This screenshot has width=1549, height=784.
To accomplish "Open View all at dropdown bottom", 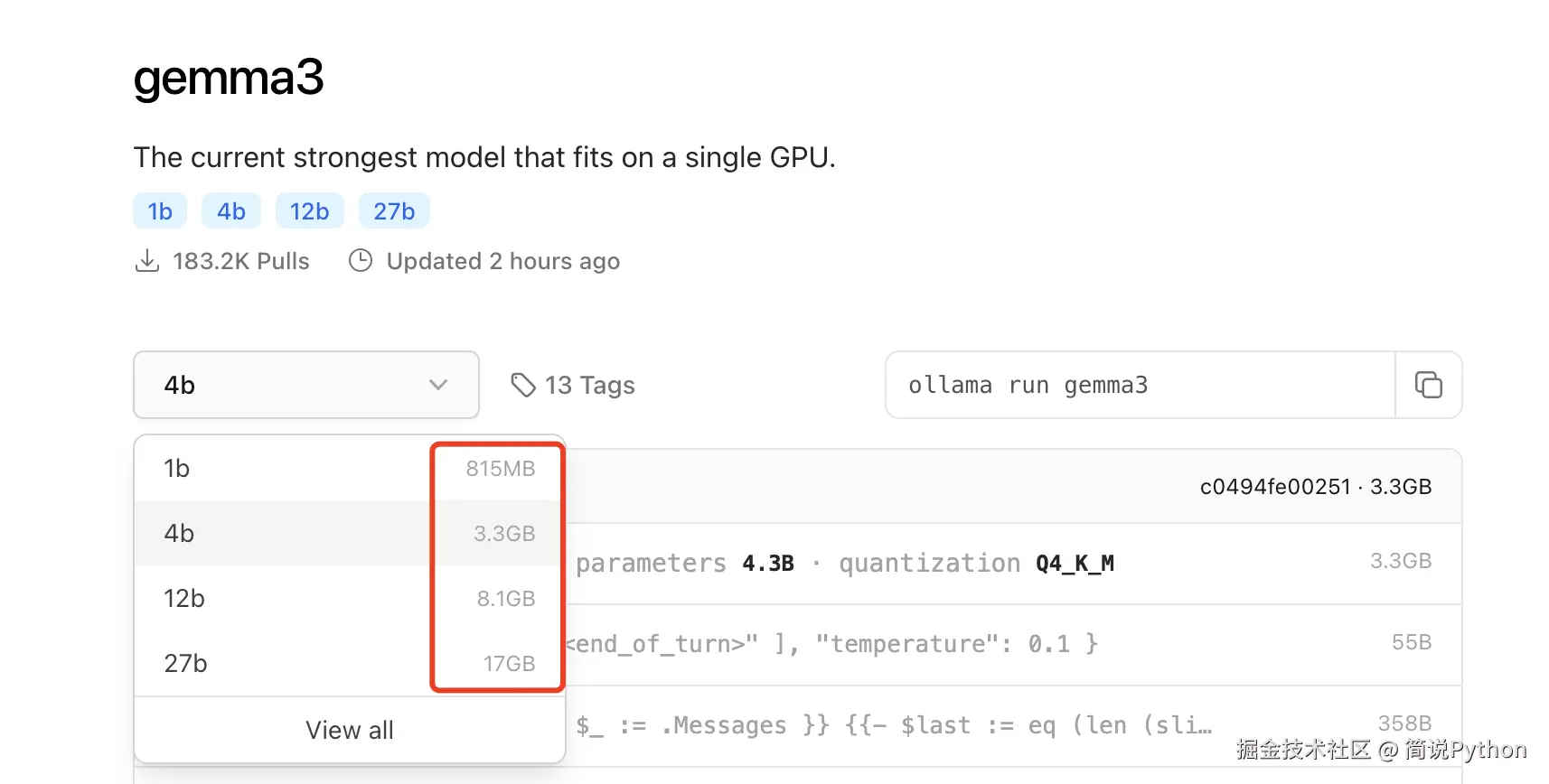I will (x=349, y=730).
